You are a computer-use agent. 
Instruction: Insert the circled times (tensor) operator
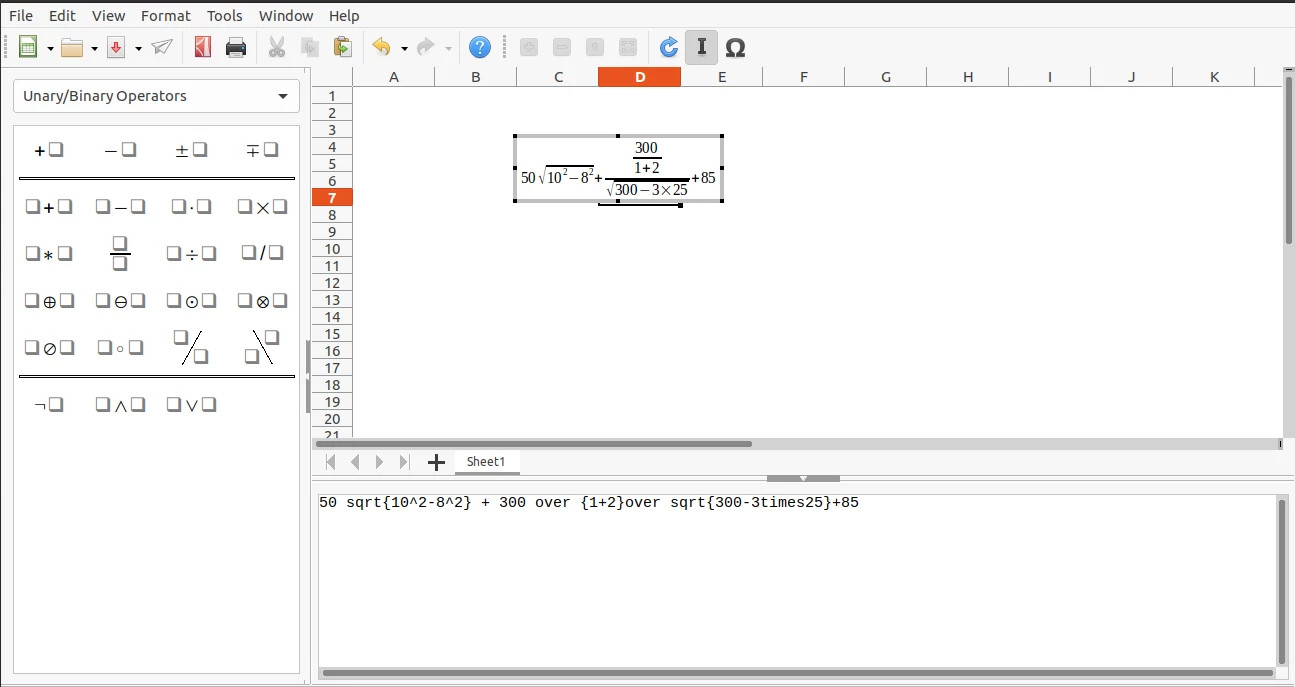262,301
